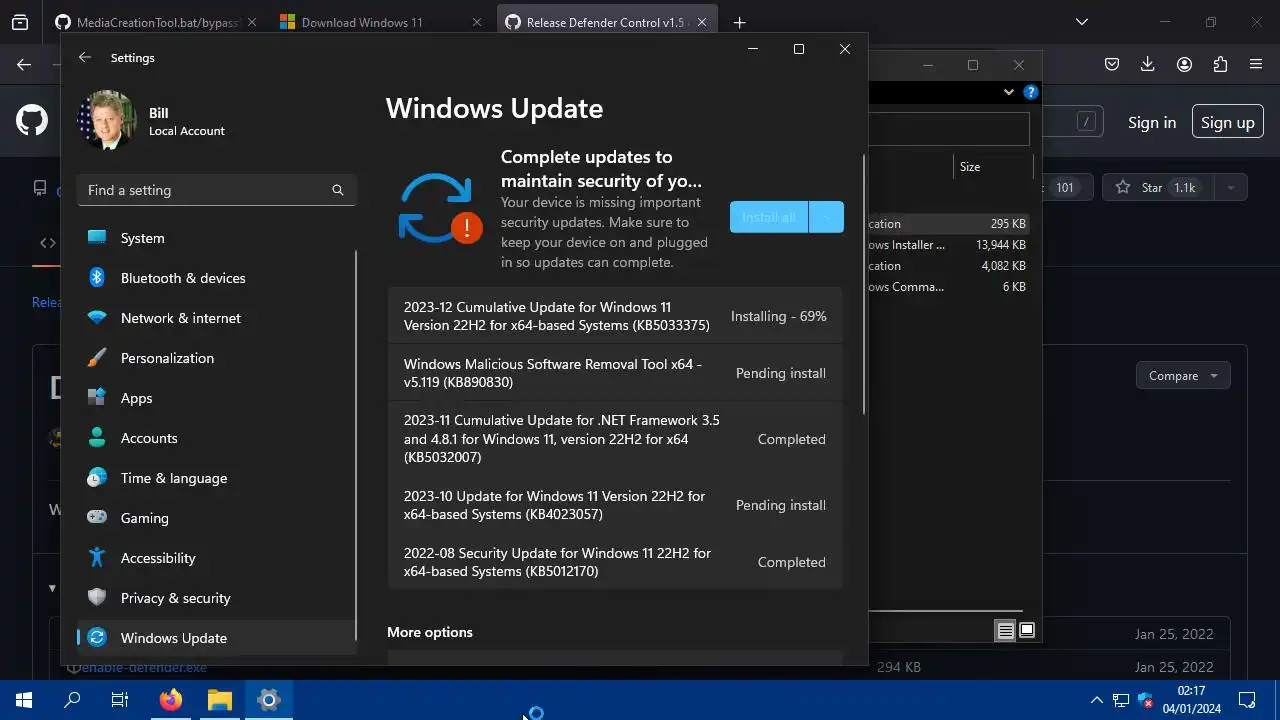Switch to Download Windows 11 tab

point(380,22)
